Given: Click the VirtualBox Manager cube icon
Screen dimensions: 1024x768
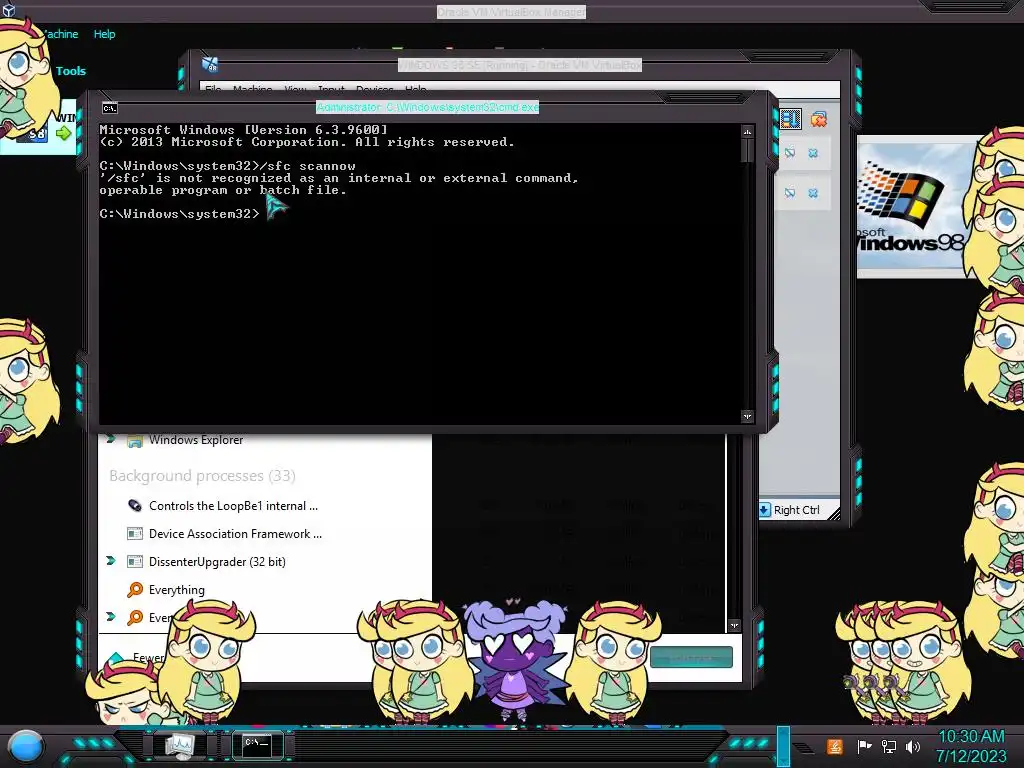Looking at the screenshot, I should [x=8, y=10].
